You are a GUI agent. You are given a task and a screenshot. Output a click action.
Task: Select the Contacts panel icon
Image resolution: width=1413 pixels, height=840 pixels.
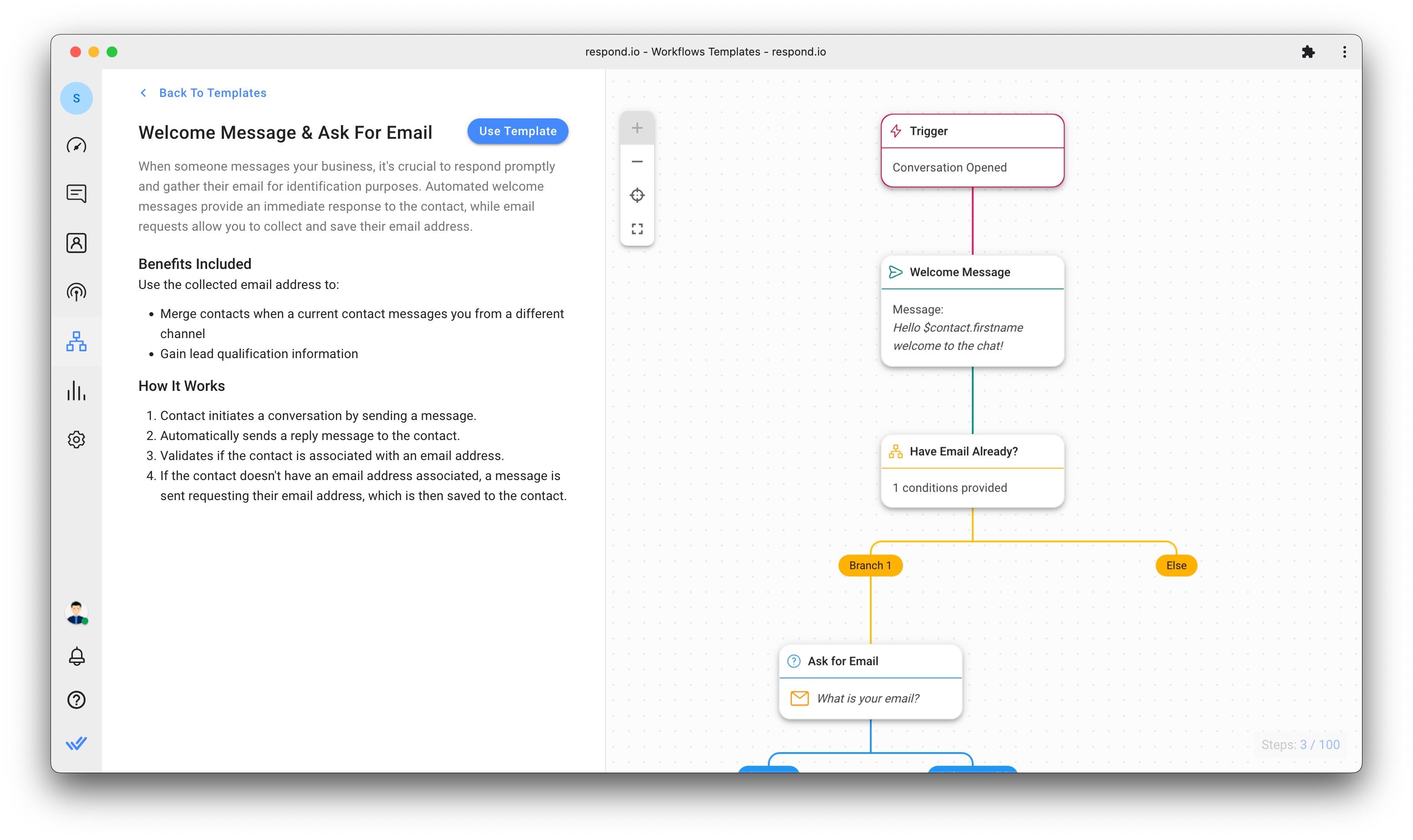(x=77, y=242)
